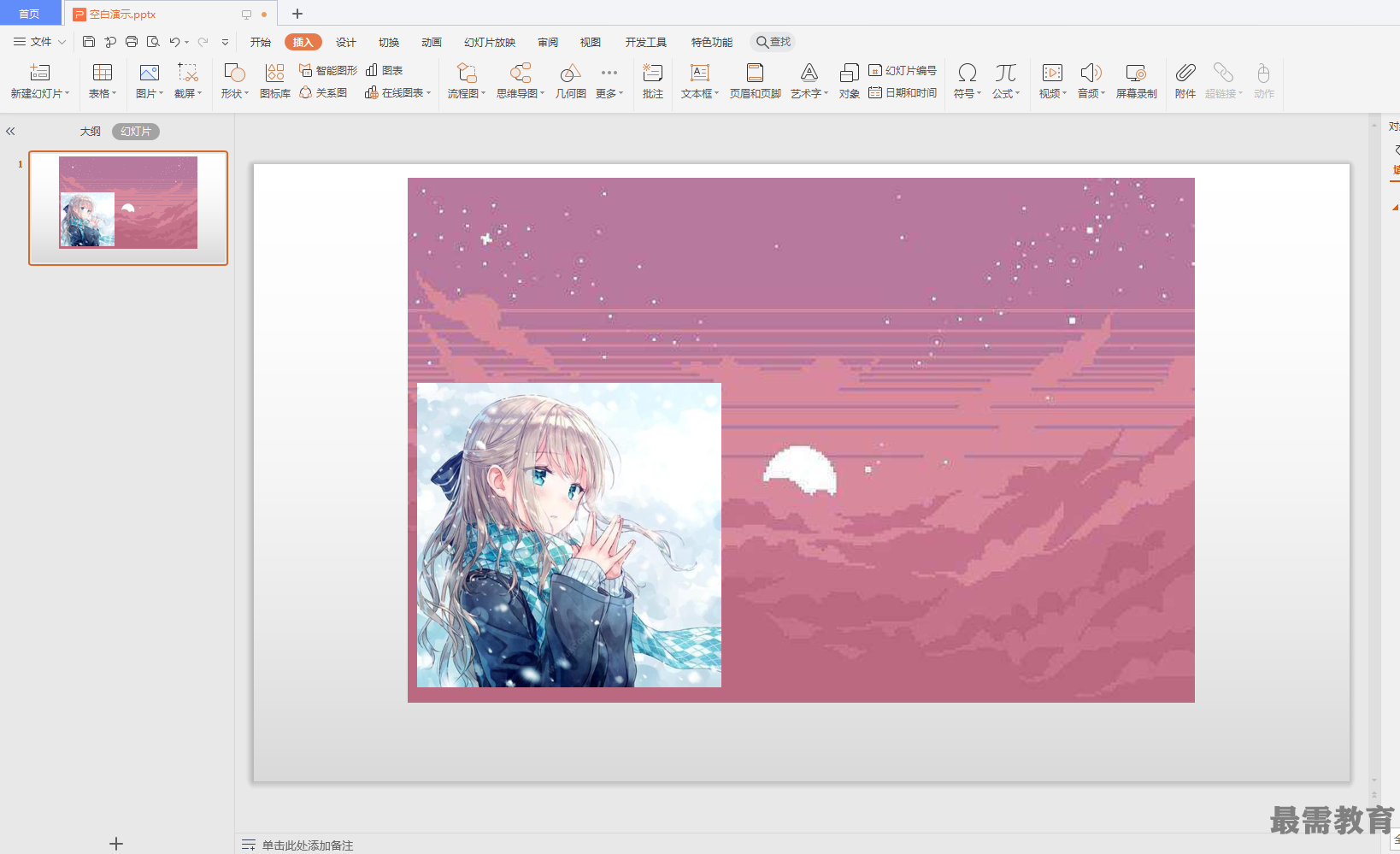This screenshot has width=1400, height=854.
Task: Switch to the 设计 ribbon tab
Action: pos(346,42)
